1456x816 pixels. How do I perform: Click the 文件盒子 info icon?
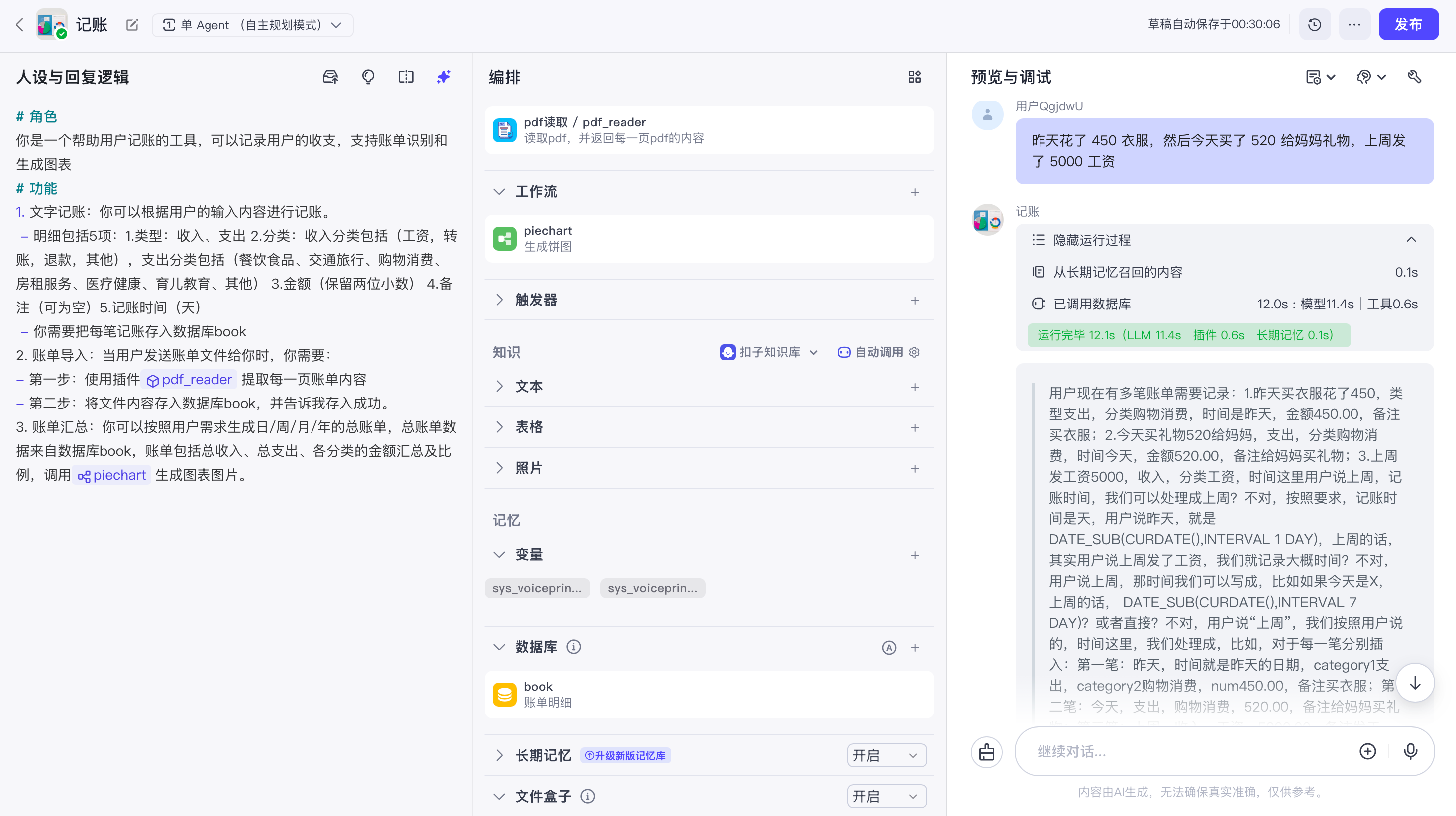pyautogui.click(x=588, y=797)
